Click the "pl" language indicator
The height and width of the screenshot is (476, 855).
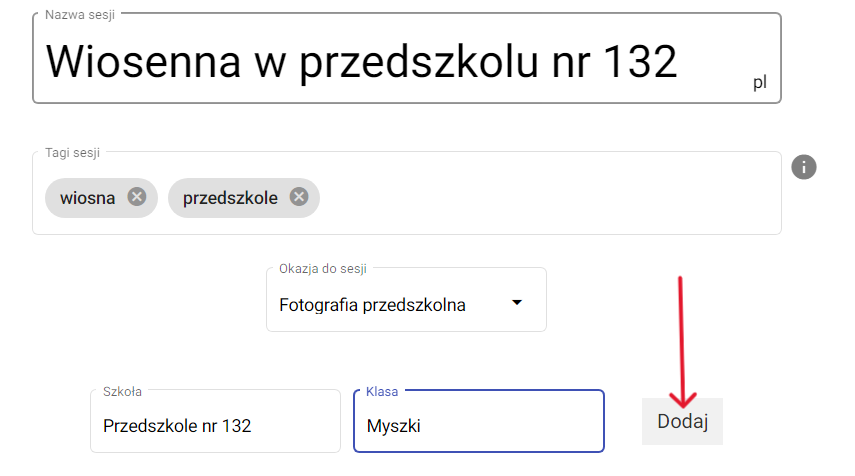(x=760, y=83)
